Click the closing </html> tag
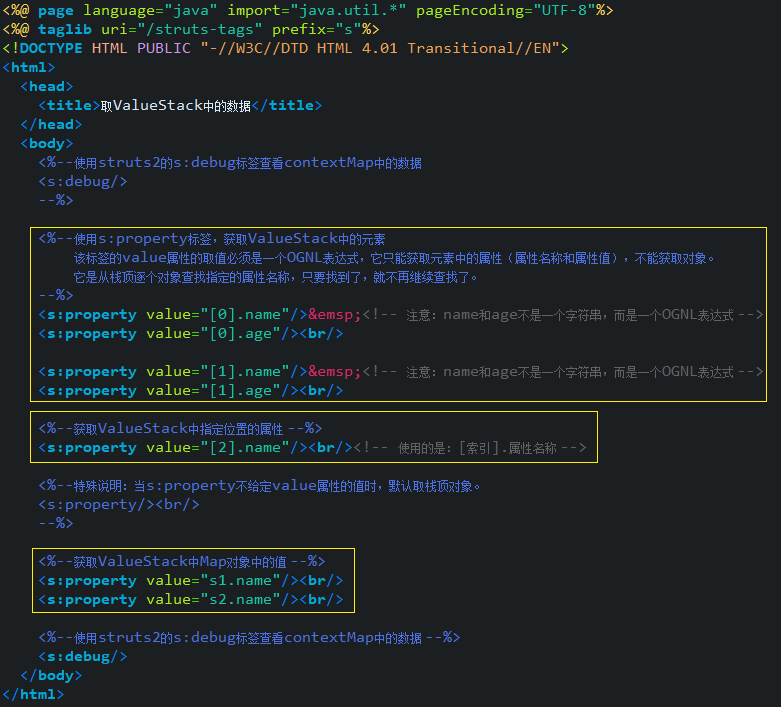The image size is (781, 707). [33, 695]
